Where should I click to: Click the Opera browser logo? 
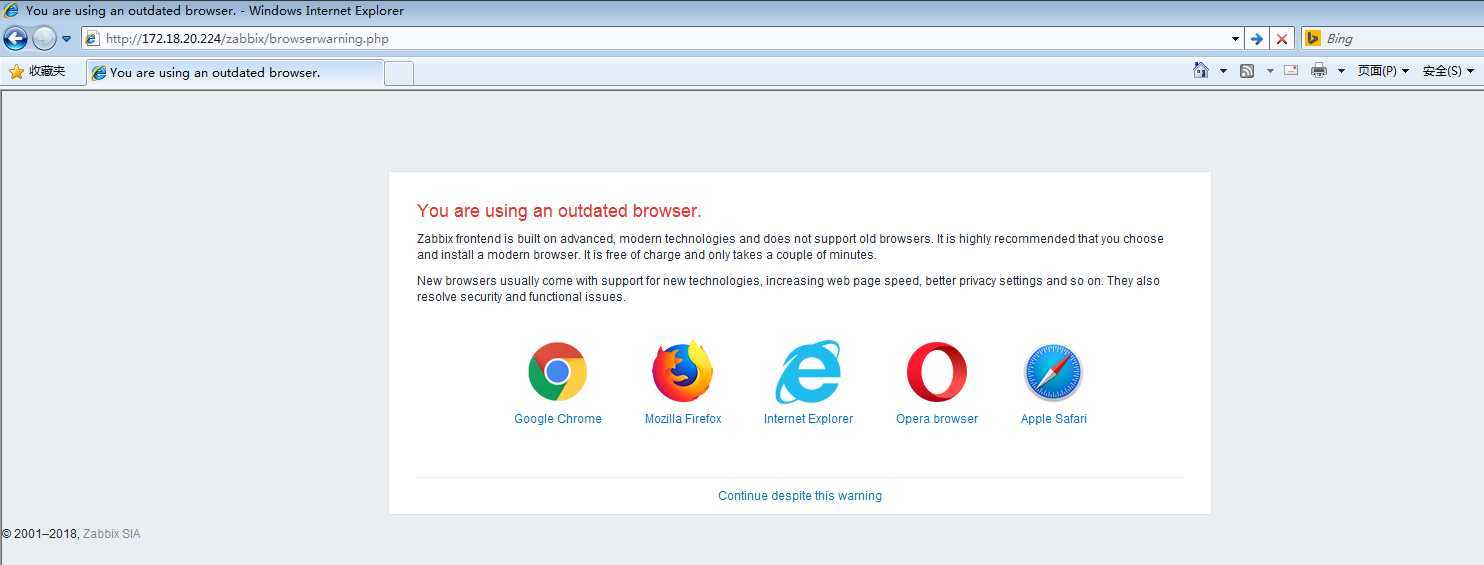[937, 372]
